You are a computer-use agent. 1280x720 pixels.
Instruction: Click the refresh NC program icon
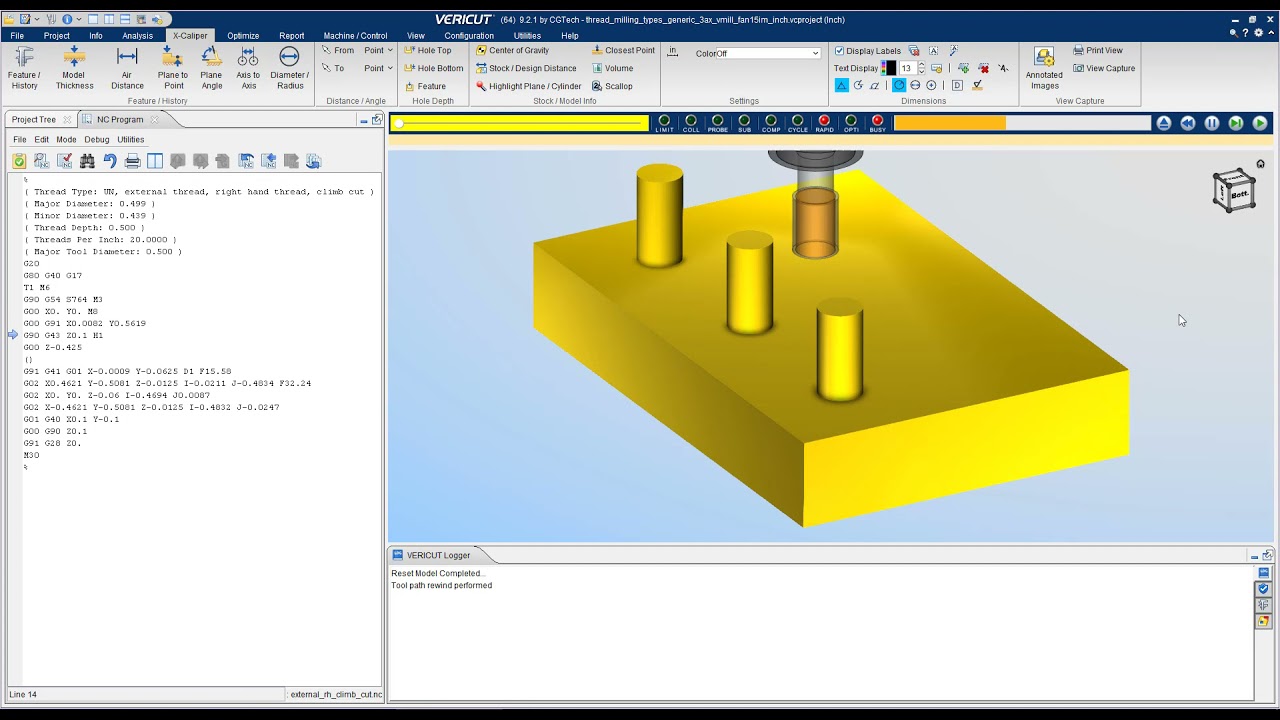(x=313, y=161)
